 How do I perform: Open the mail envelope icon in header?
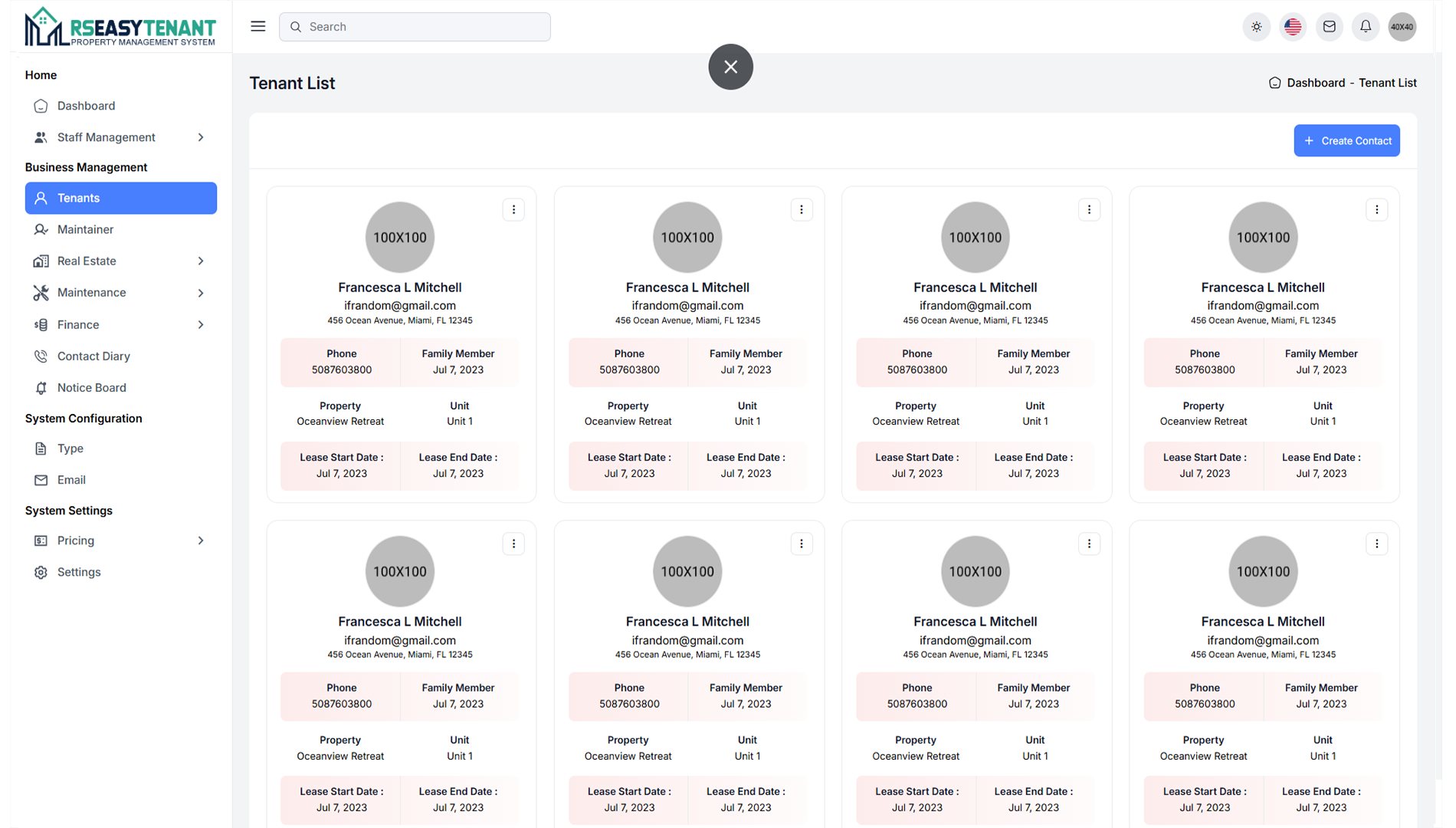(x=1329, y=27)
